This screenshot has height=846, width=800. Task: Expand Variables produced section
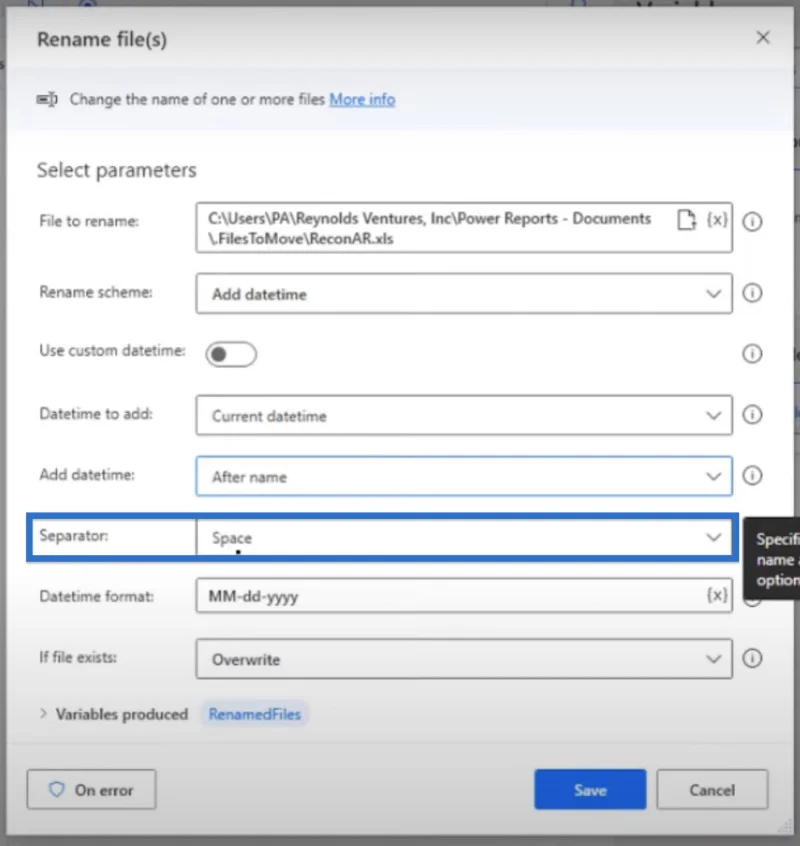[x=43, y=714]
